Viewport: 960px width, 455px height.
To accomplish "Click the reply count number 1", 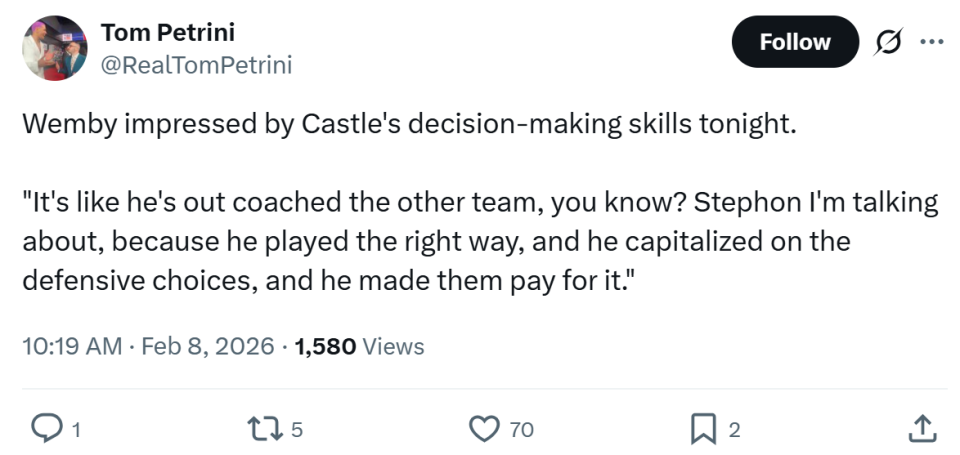I will click(x=76, y=430).
